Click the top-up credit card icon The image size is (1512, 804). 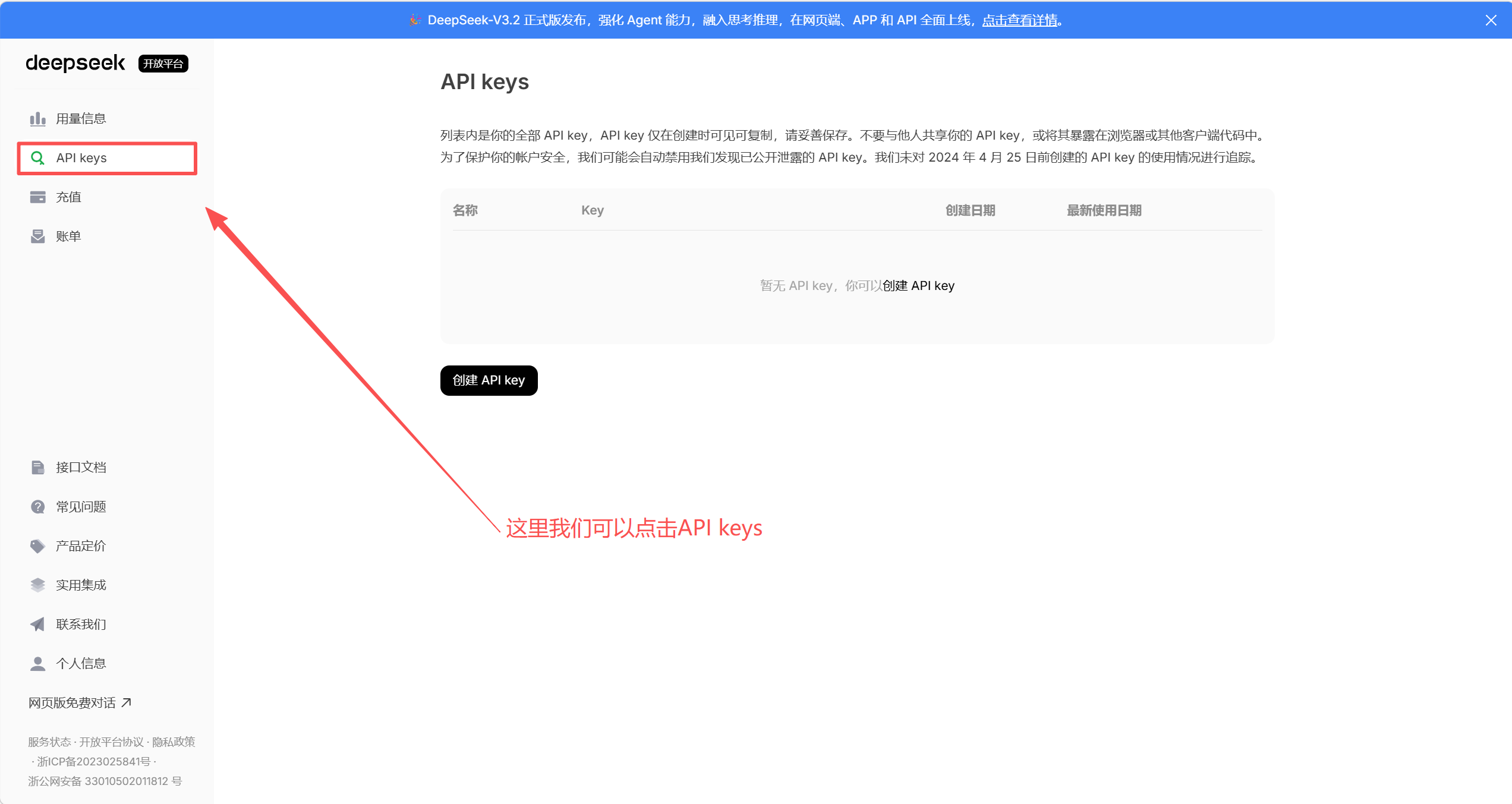pyautogui.click(x=37, y=197)
